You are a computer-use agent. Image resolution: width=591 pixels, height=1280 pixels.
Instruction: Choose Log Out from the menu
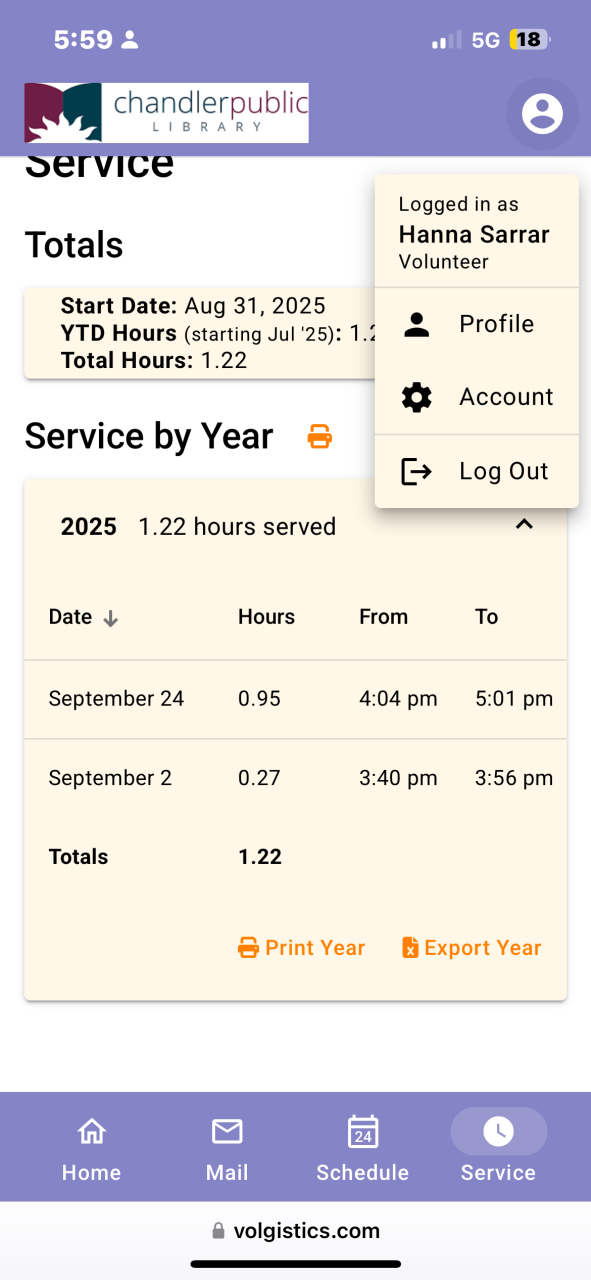pos(477,471)
